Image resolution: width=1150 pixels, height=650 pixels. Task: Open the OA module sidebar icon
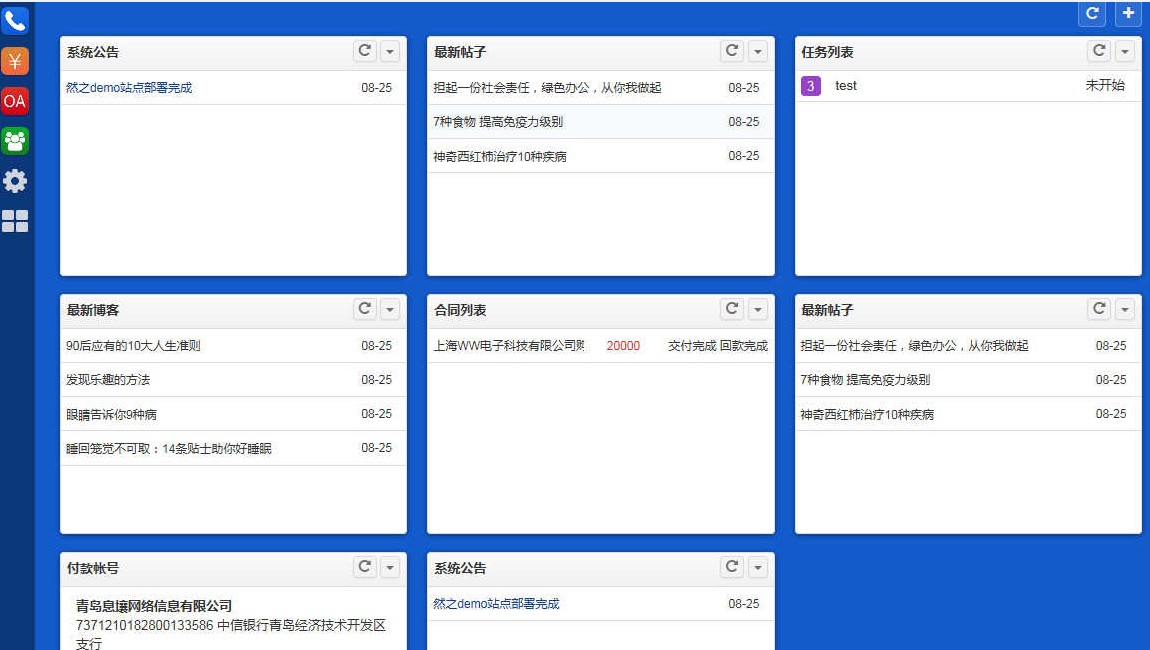(x=15, y=101)
